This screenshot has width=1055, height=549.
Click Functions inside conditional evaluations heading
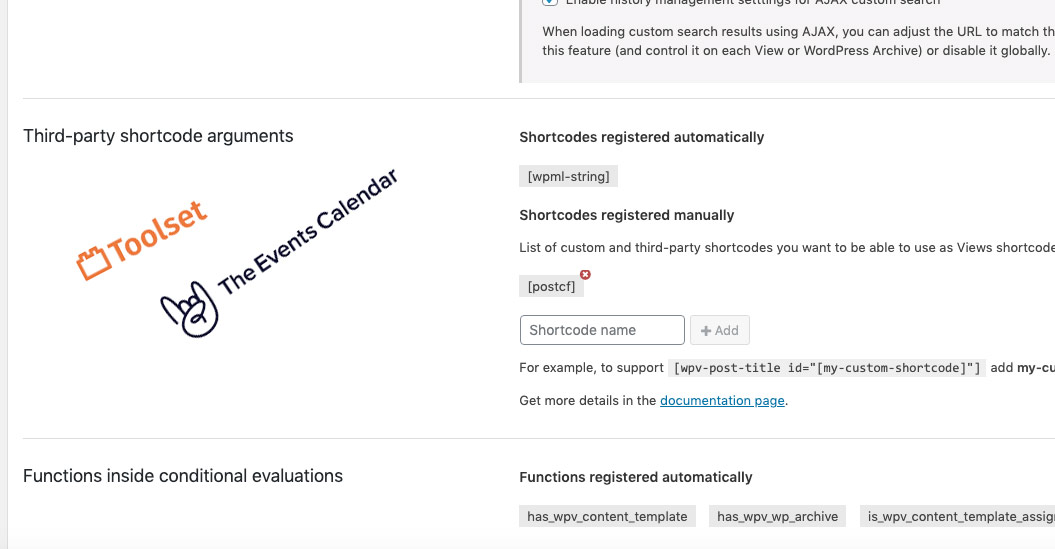[183, 476]
